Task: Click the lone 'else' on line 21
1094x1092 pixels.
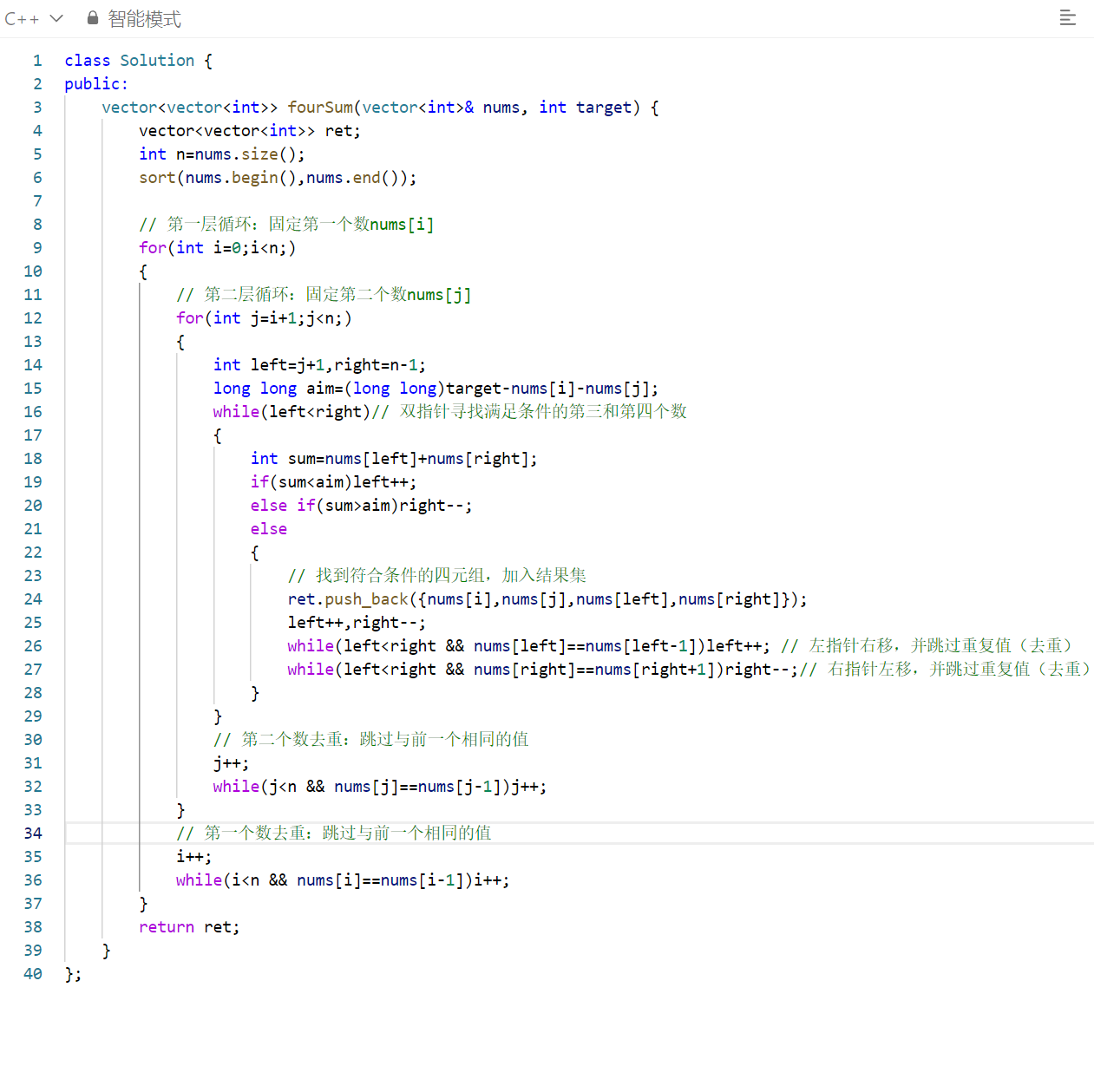Action: (269, 529)
